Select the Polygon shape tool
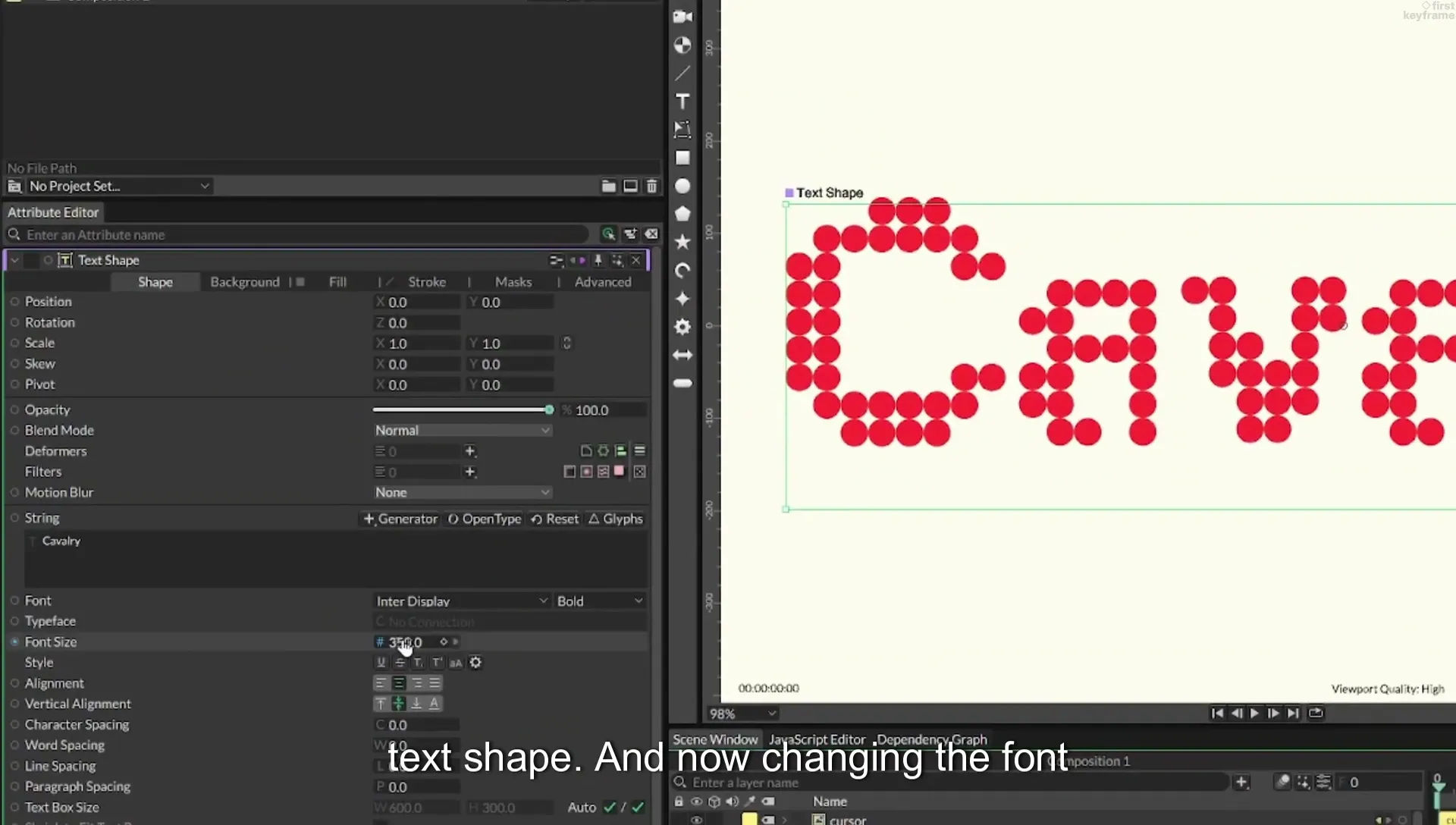 tap(682, 214)
